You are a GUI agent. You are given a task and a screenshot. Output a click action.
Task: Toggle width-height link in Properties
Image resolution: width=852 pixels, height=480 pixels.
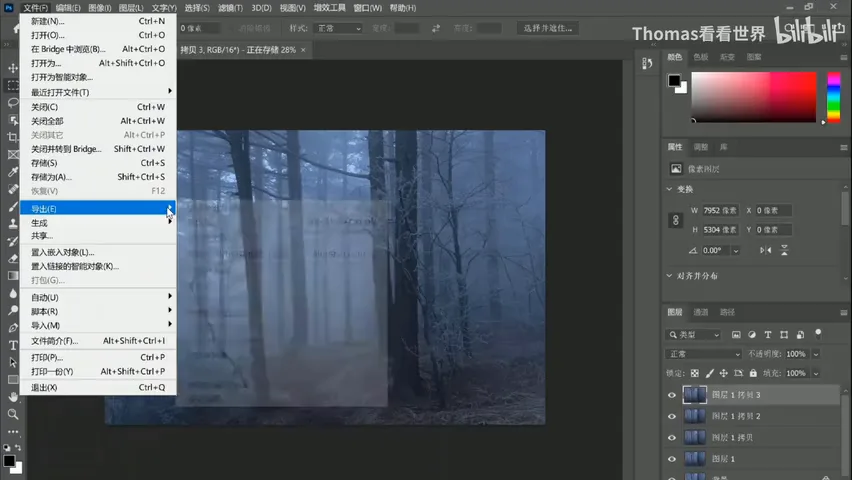[x=675, y=220]
